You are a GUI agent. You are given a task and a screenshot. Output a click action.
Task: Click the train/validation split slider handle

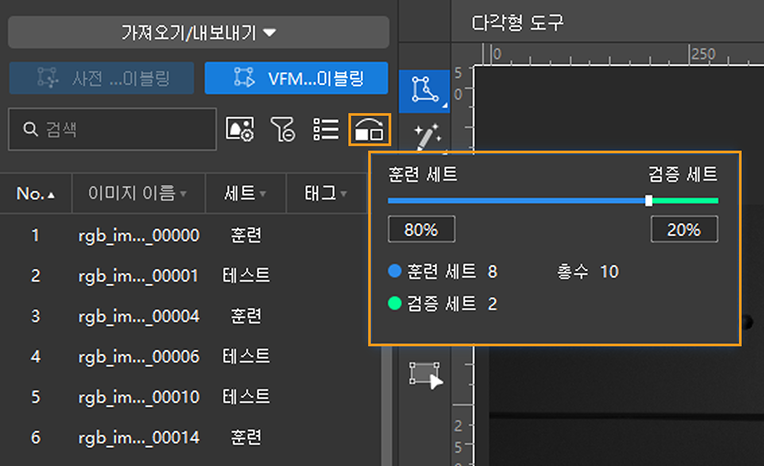click(x=649, y=201)
